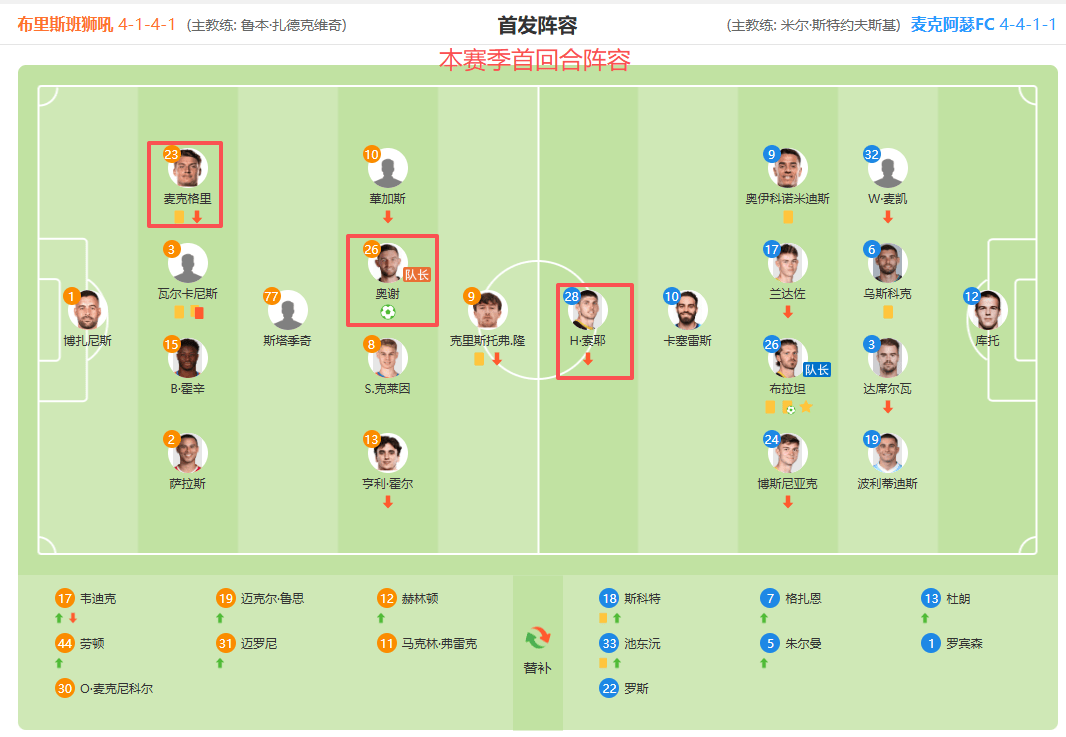Click the red down arrow under H·豪耶
The width and height of the screenshot is (1066, 737).
(588, 359)
